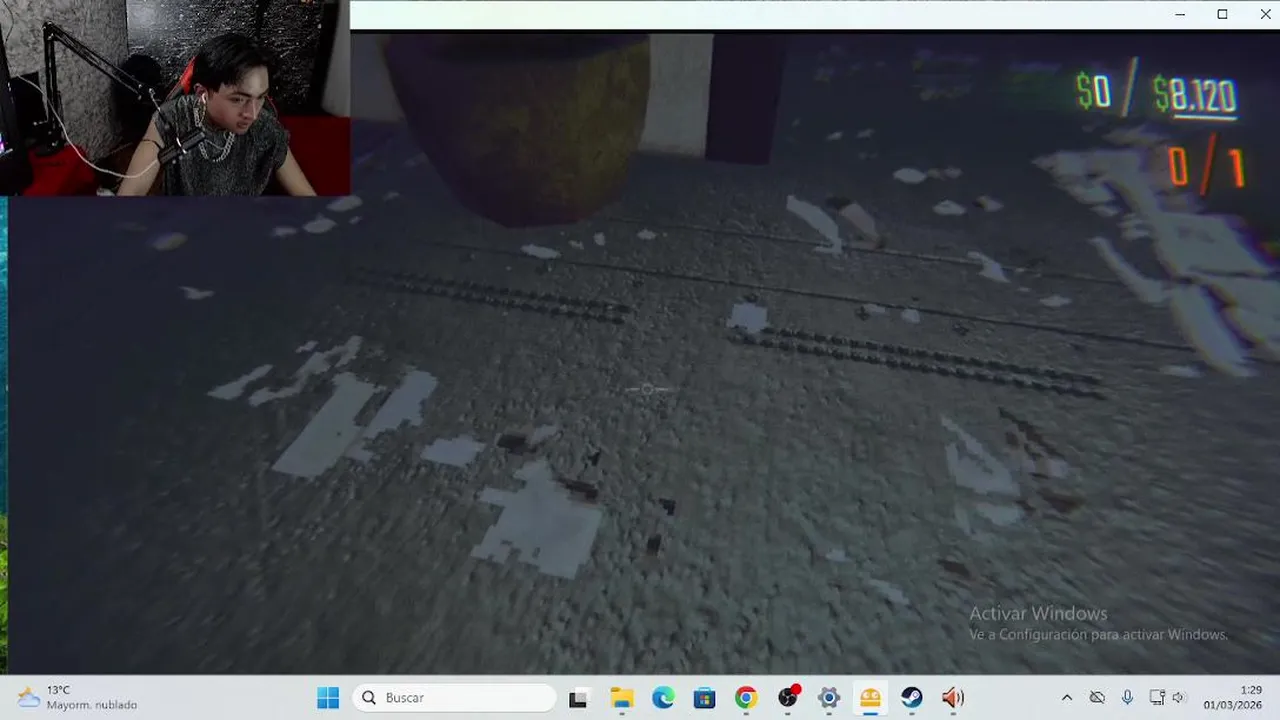Open Task View from the taskbar
Image resolution: width=1280 pixels, height=720 pixels.
tap(579, 698)
